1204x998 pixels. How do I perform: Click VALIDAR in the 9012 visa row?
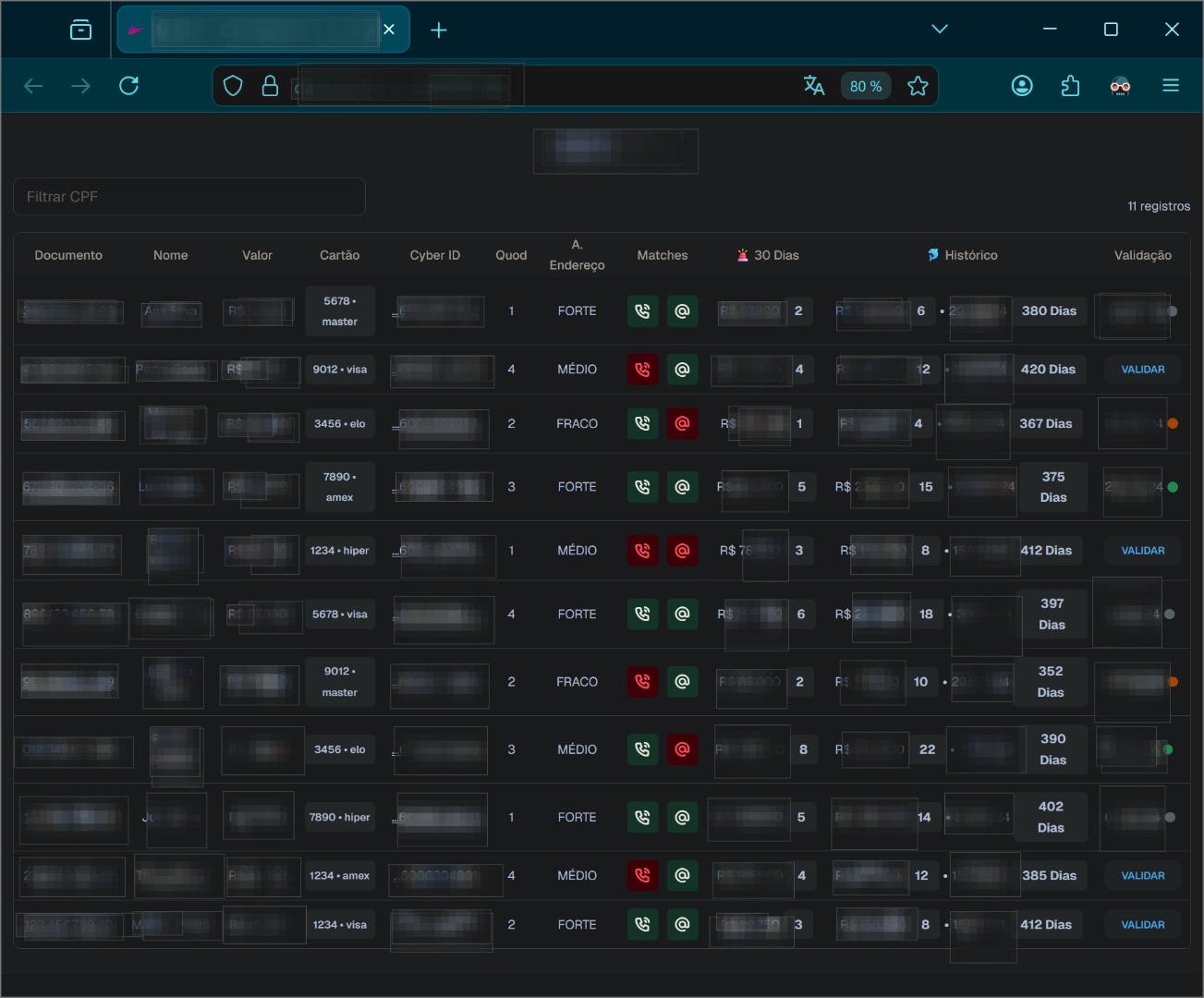tap(1143, 370)
